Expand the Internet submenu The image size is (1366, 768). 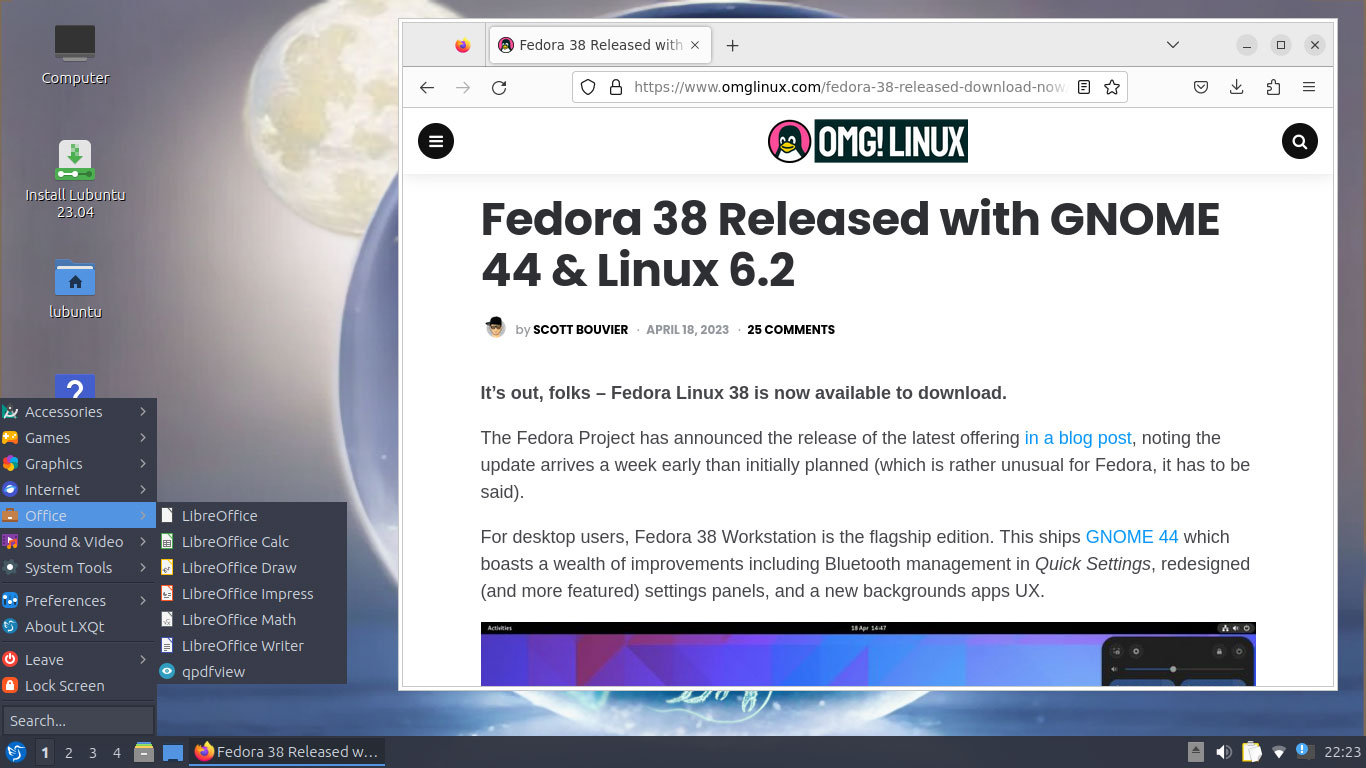tap(78, 490)
